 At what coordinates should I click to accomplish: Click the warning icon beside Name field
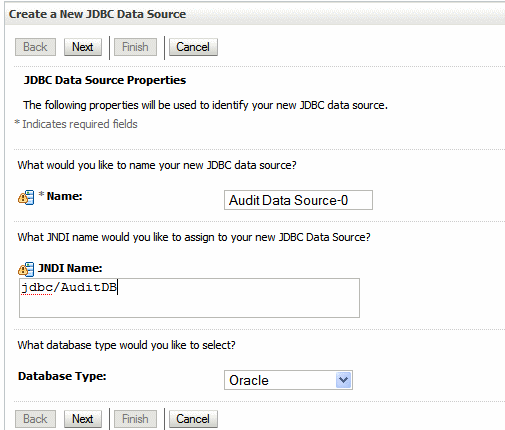(26, 197)
